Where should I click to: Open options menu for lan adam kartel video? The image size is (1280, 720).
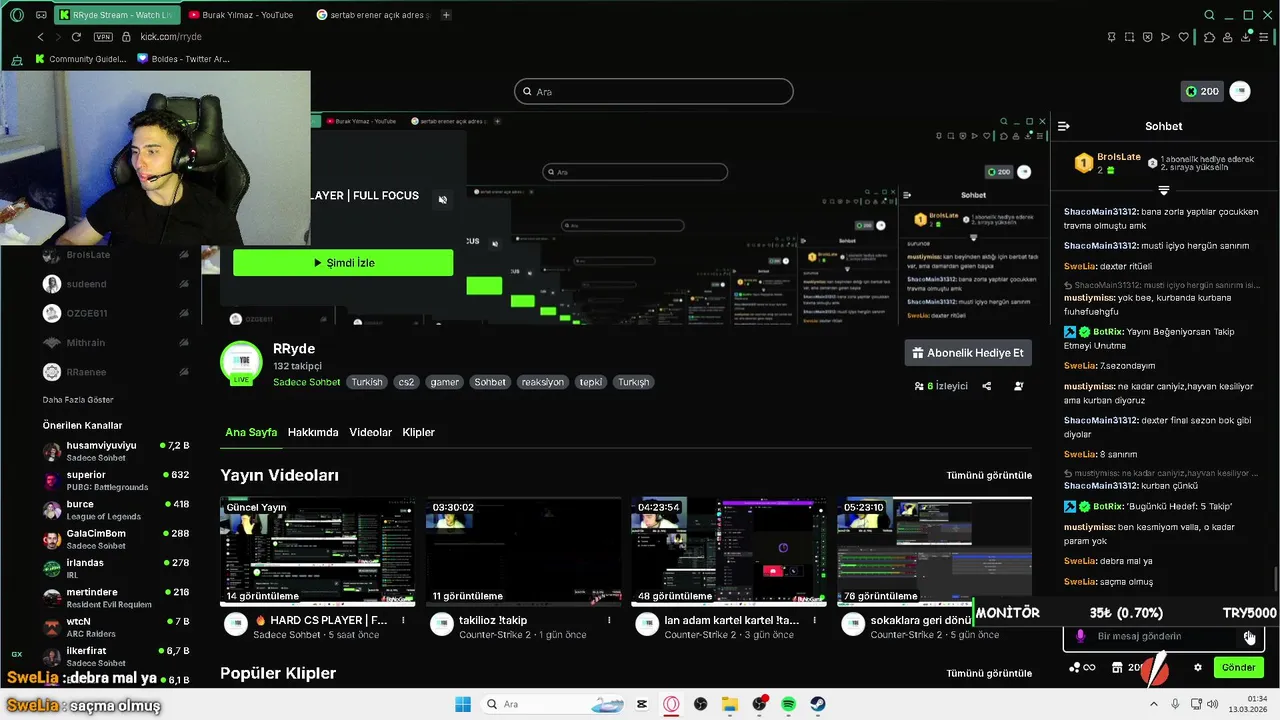pos(814,620)
